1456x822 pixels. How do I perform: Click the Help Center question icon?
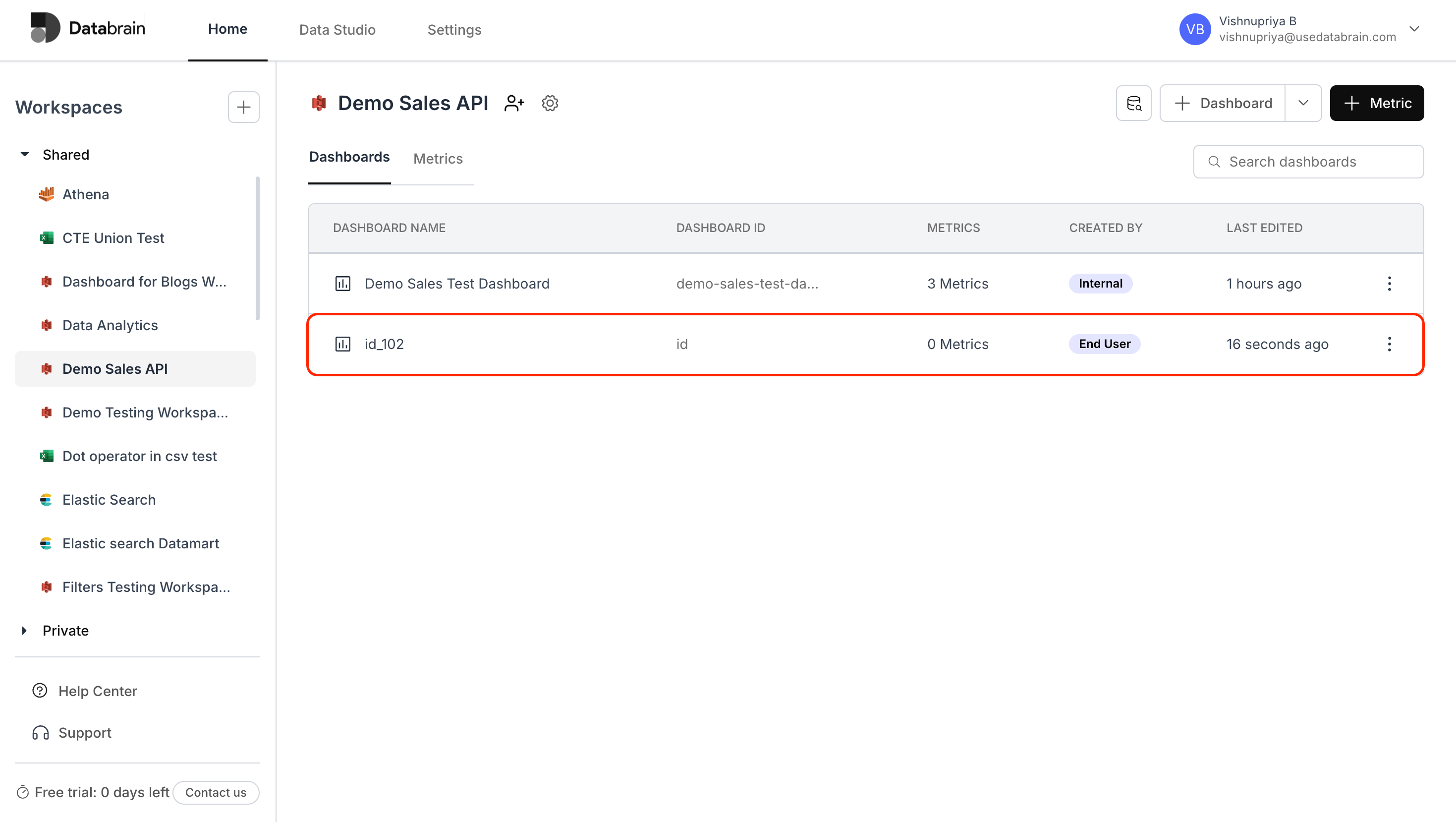tap(40, 691)
